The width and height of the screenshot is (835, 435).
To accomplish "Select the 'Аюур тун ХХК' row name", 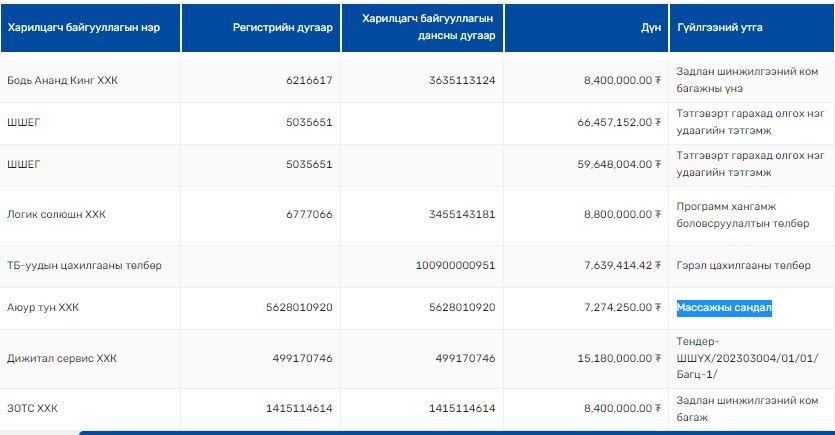I will click(x=43, y=307).
